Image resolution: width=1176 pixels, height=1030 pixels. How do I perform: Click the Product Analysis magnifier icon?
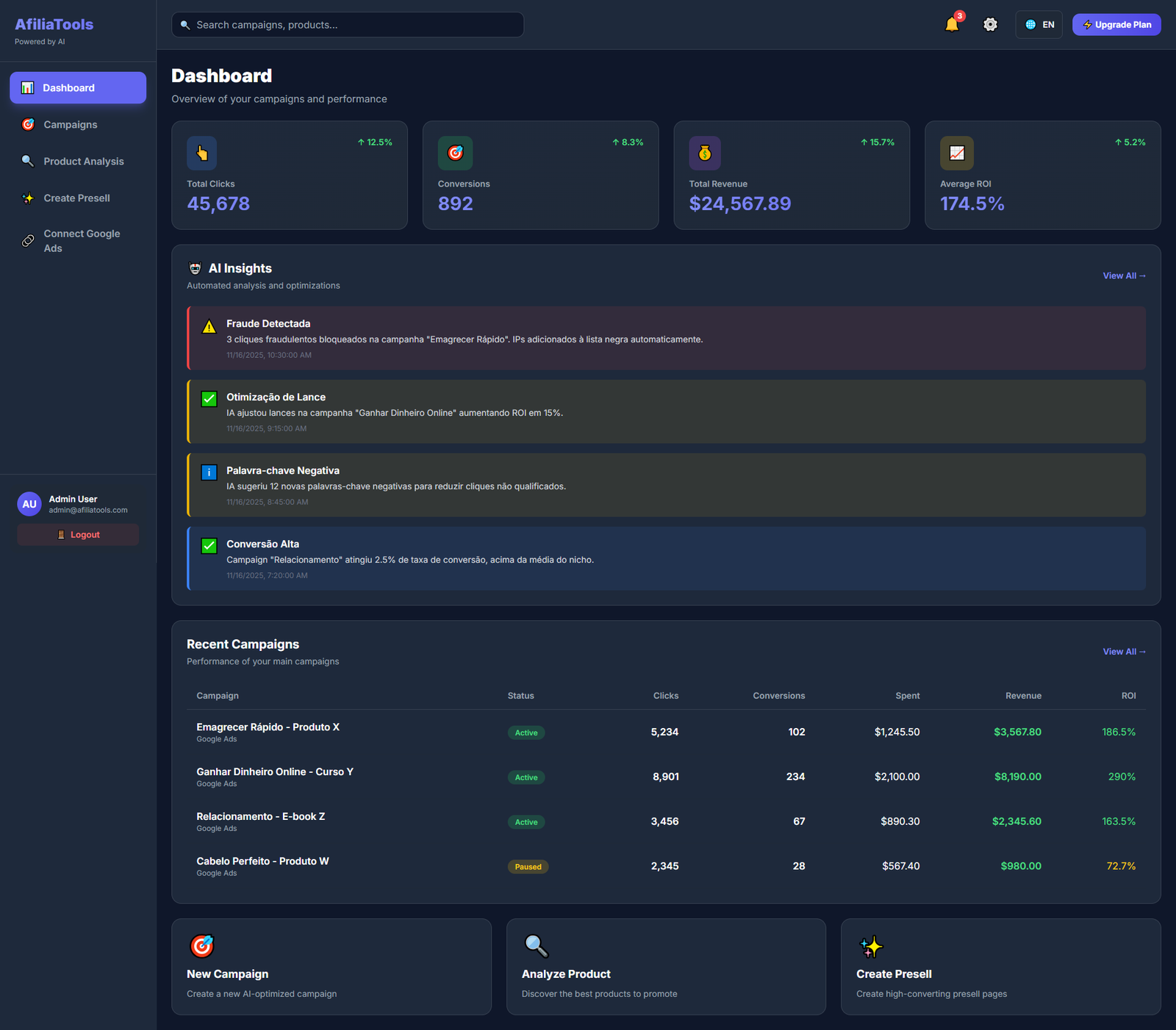[28, 161]
